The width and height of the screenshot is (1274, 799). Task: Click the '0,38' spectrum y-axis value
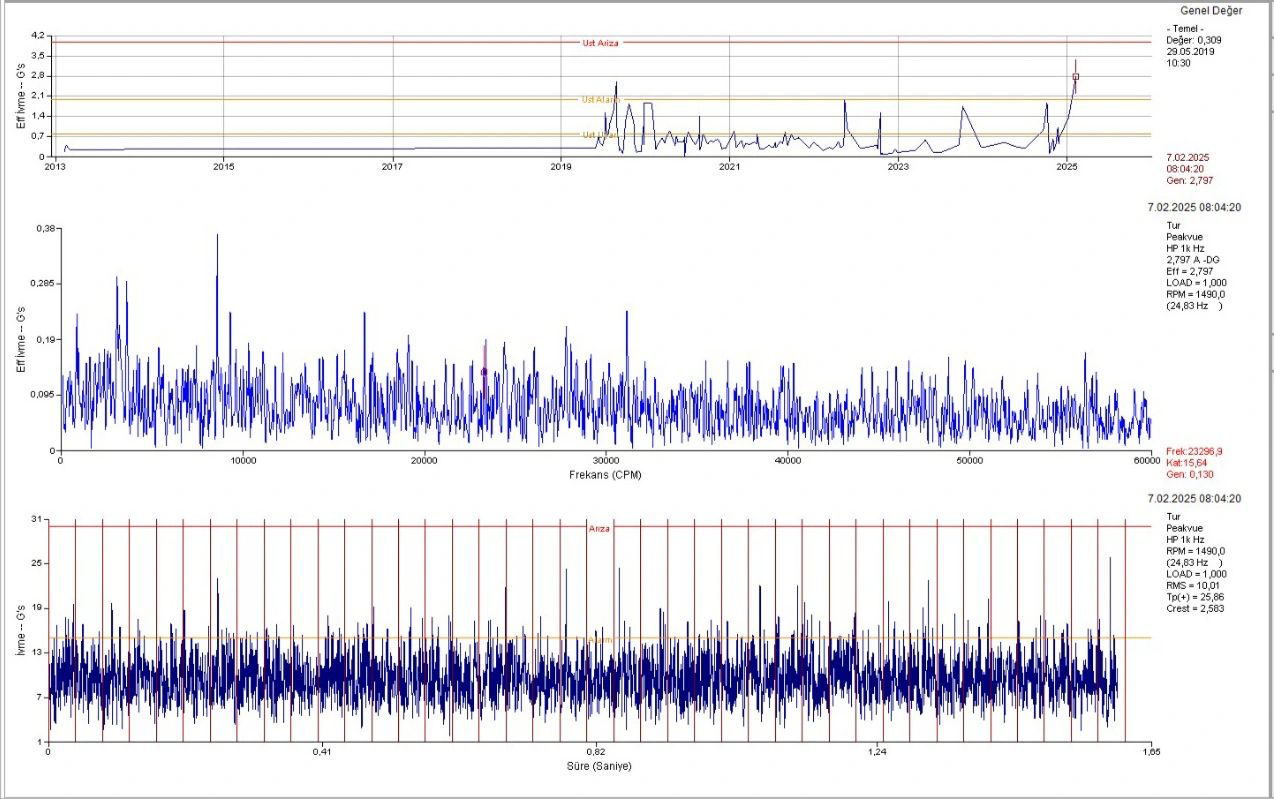(48, 228)
